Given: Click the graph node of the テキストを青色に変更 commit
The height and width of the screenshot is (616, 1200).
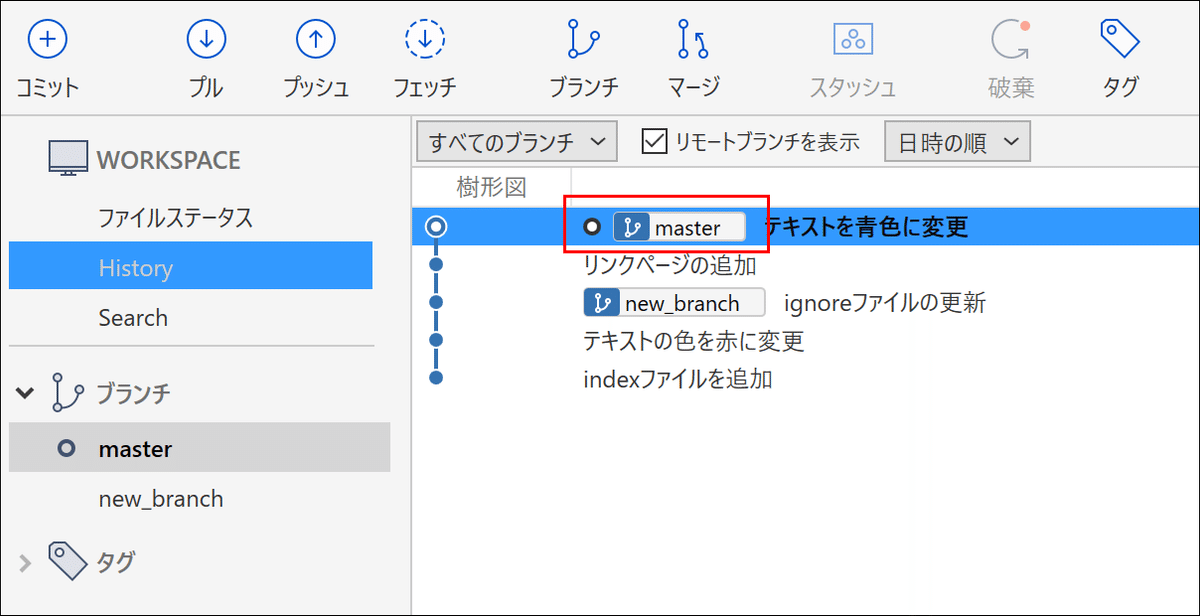Looking at the screenshot, I should (x=435, y=227).
